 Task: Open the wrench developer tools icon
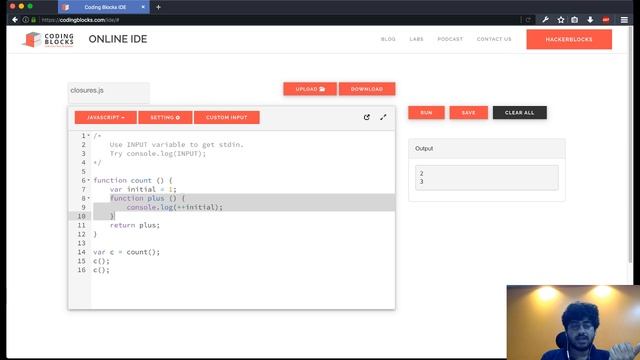[545, 20]
